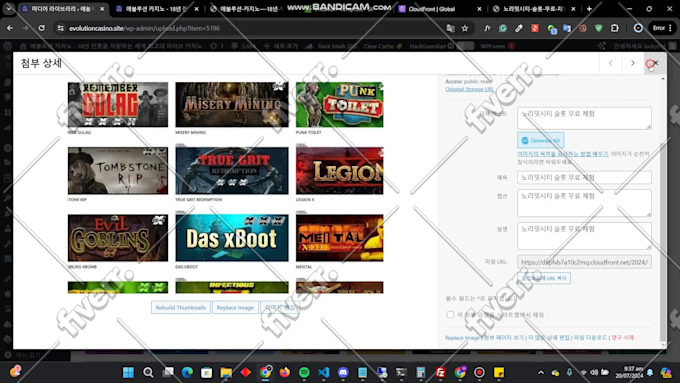This screenshot has height=383, width=680.
Task: Open Discord from taskbar
Action: click(x=343, y=372)
